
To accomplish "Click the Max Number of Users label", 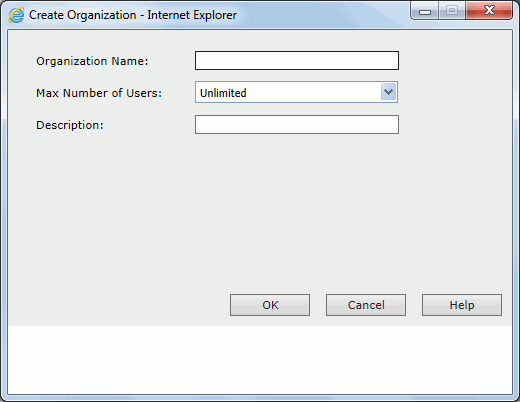I will (99, 93).
